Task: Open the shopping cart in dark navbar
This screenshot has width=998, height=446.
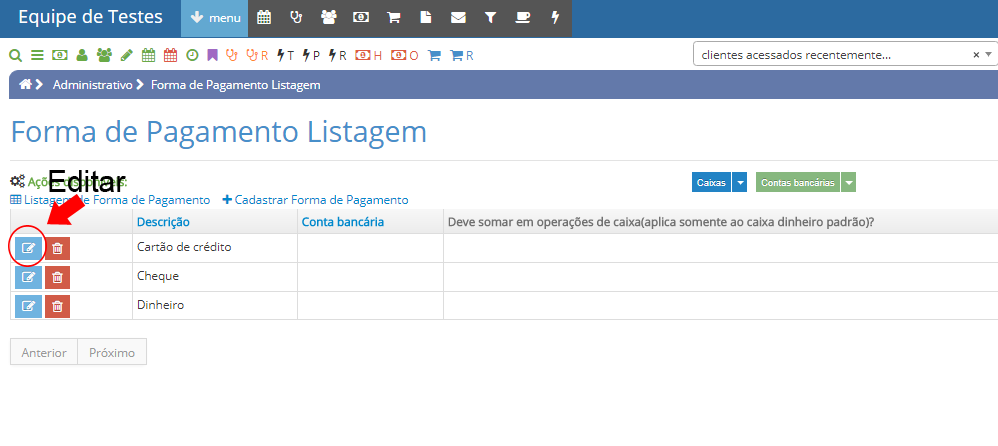Action: [x=393, y=18]
